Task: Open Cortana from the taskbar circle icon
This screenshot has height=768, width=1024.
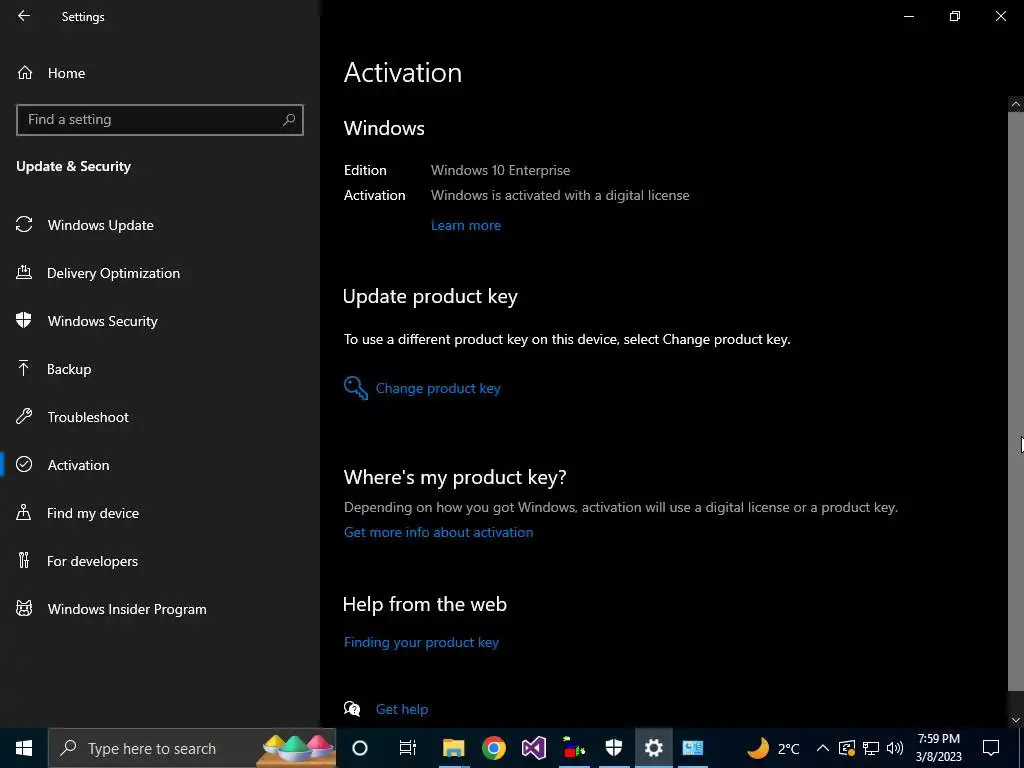Action: (x=360, y=748)
